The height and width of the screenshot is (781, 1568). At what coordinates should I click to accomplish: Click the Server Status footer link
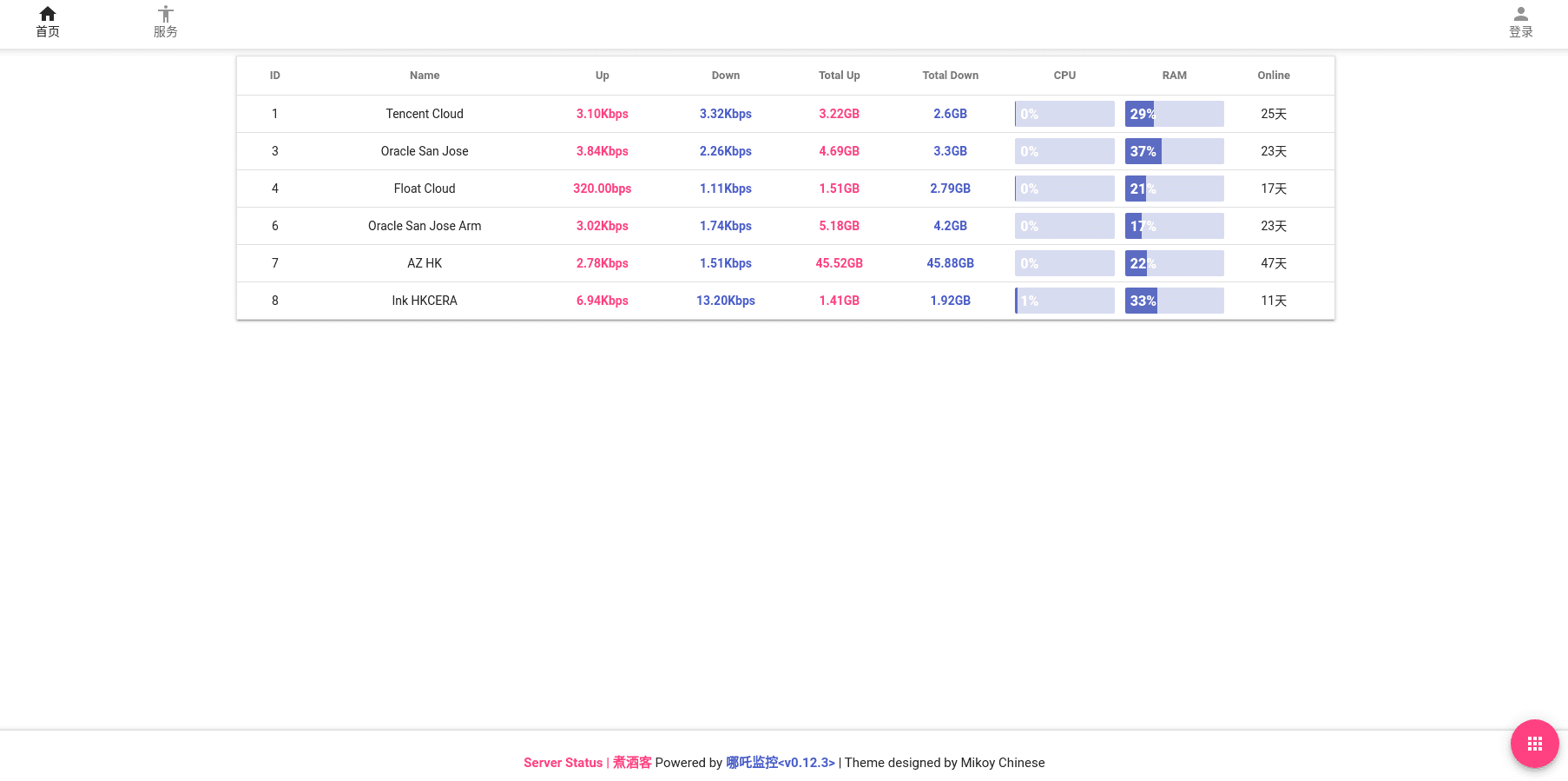coord(563,763)
